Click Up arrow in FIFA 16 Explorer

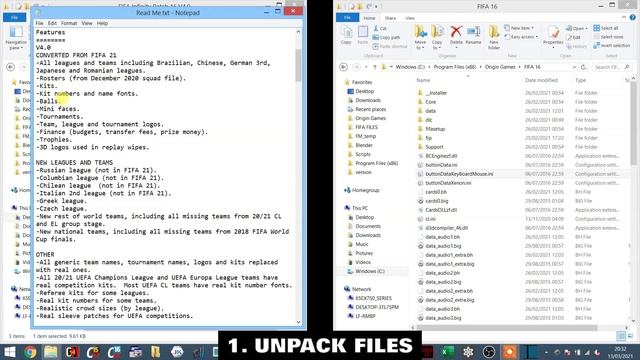(x=374, y=67)
